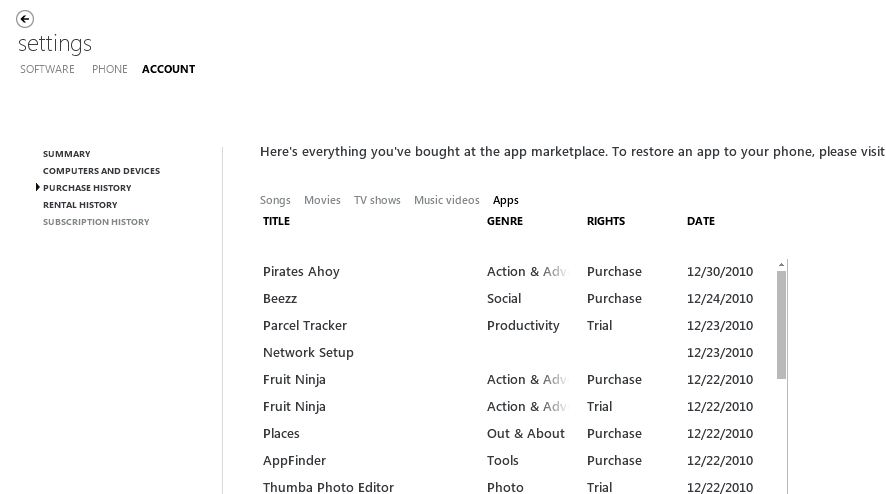
Task: Sort the list by TITLE column
Action: 276,221
